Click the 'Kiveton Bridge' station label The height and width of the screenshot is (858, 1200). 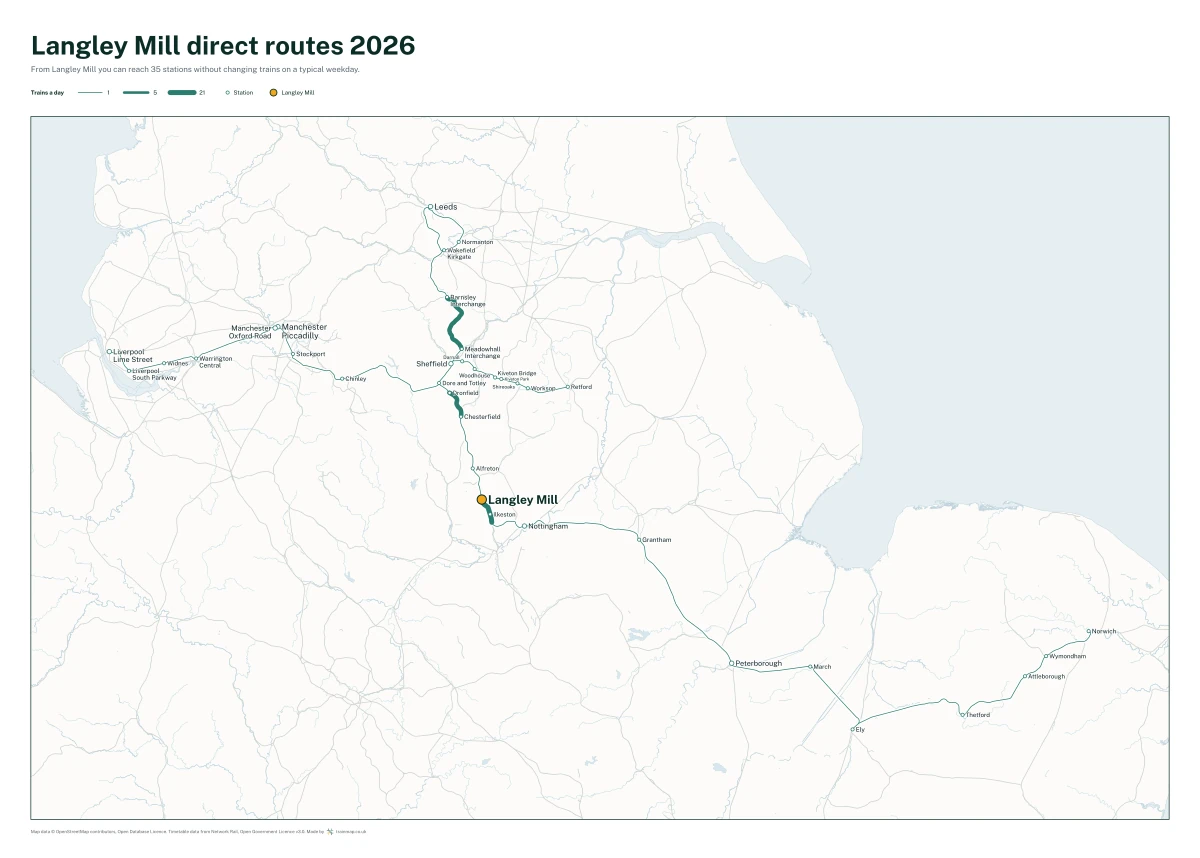[517, 373]
